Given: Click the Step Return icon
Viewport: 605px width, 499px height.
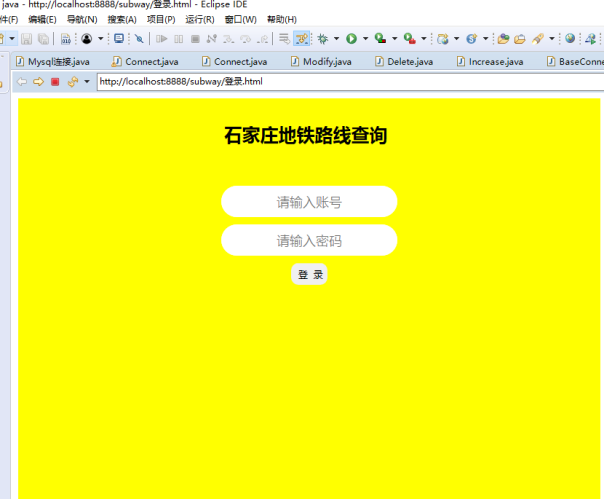Looking at the screenshot, I should [x=263, y=39].
